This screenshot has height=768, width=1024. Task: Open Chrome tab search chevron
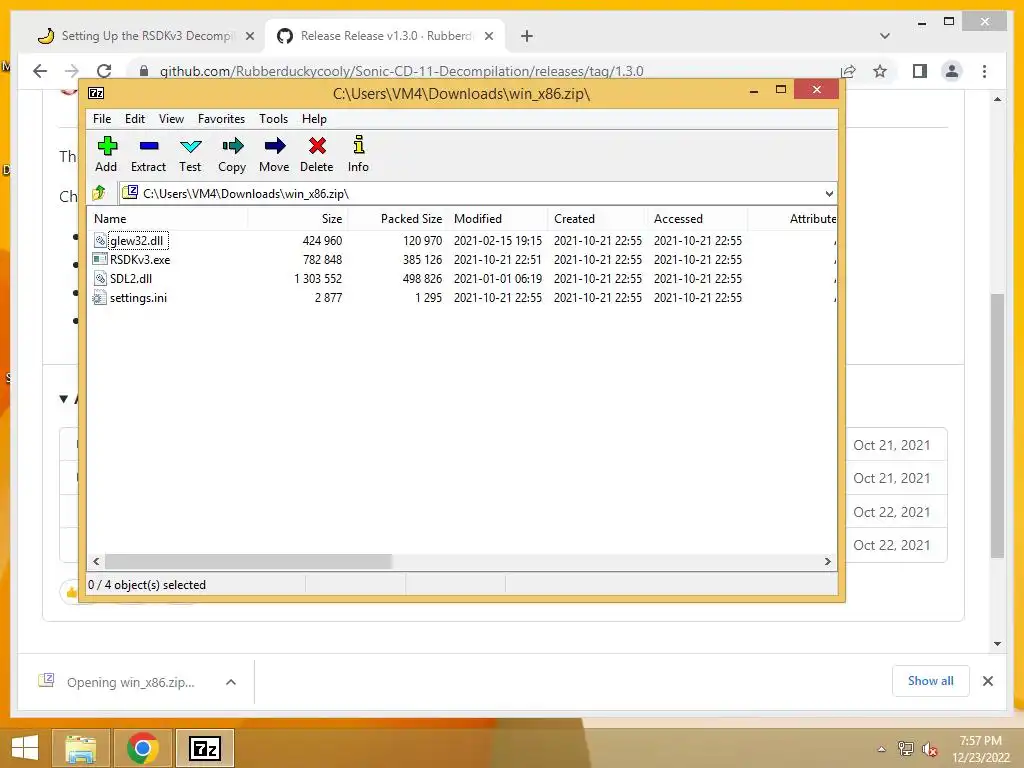click(x=885, y=36)
